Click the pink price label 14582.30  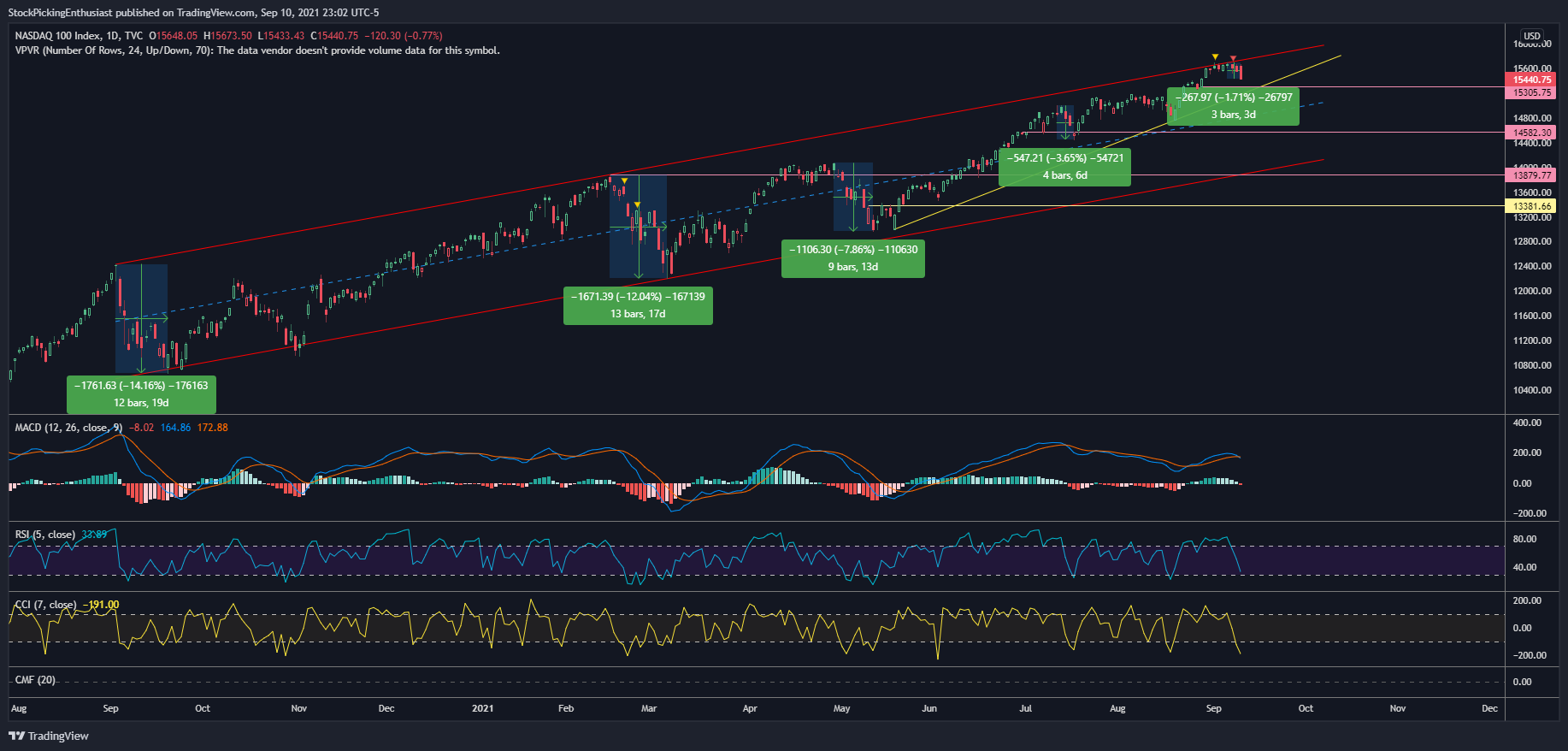pyautogui.click(x=1530, y=133)
